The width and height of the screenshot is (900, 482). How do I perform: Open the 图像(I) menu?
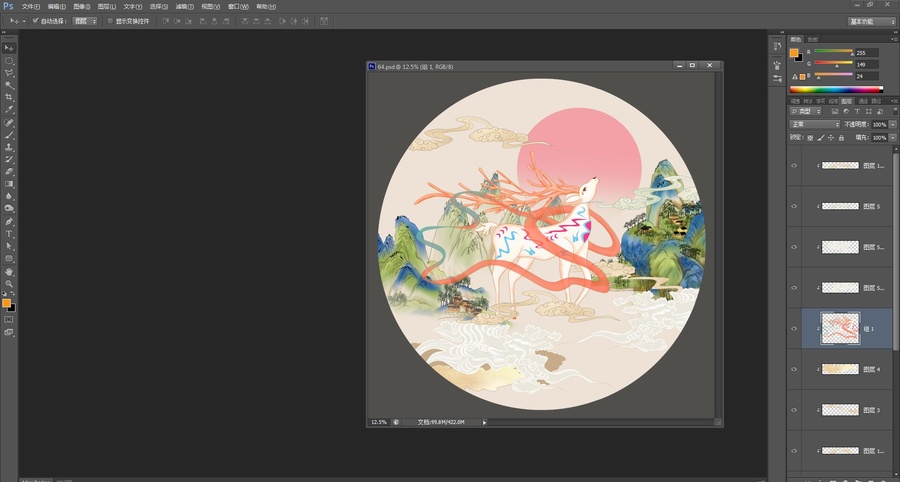pos(82,6)
